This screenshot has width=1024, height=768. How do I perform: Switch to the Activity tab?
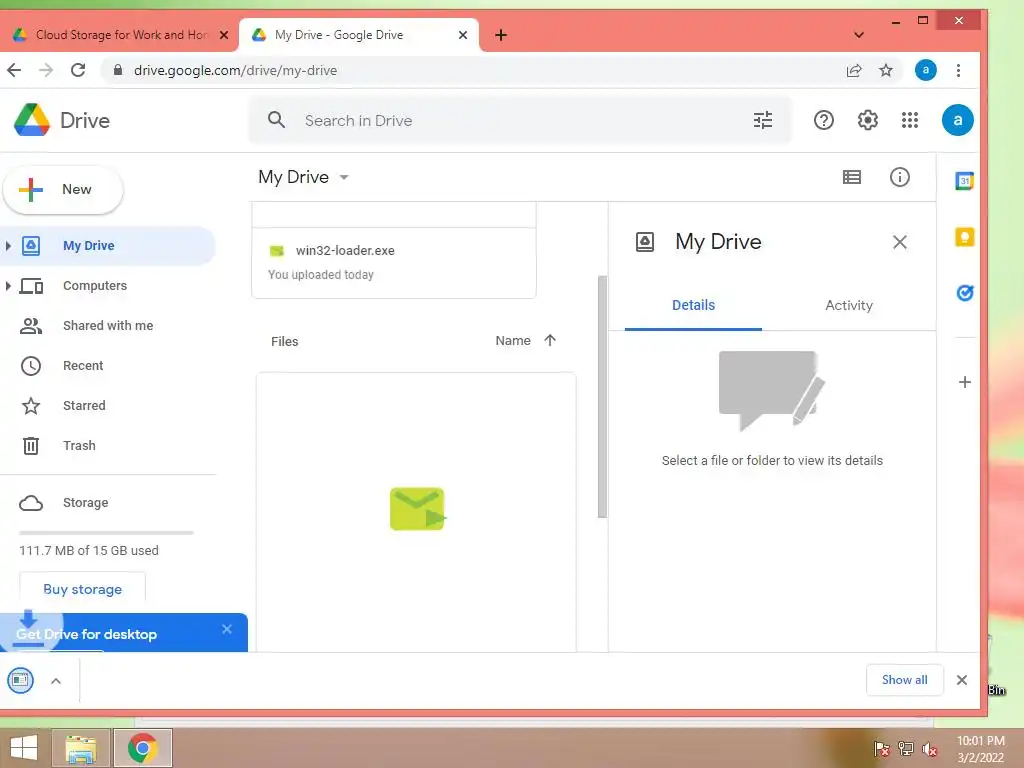(848, 305)
